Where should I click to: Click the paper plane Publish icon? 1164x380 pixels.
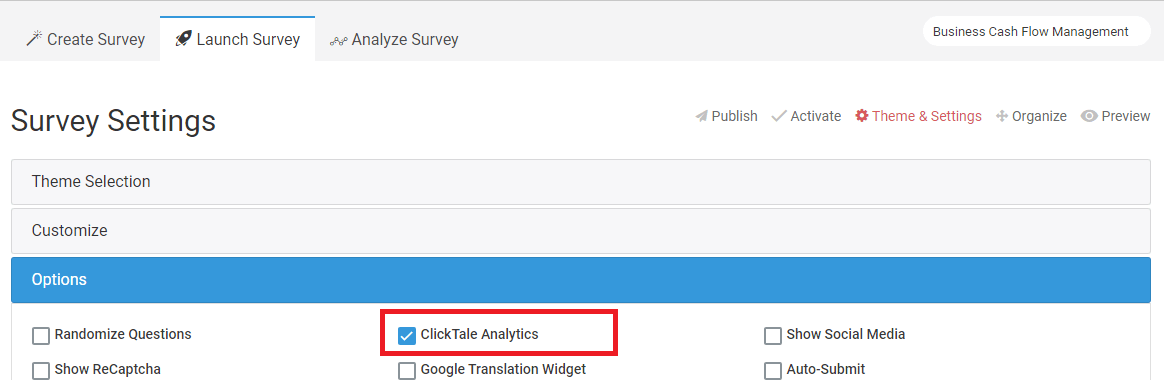pos(702,117)
